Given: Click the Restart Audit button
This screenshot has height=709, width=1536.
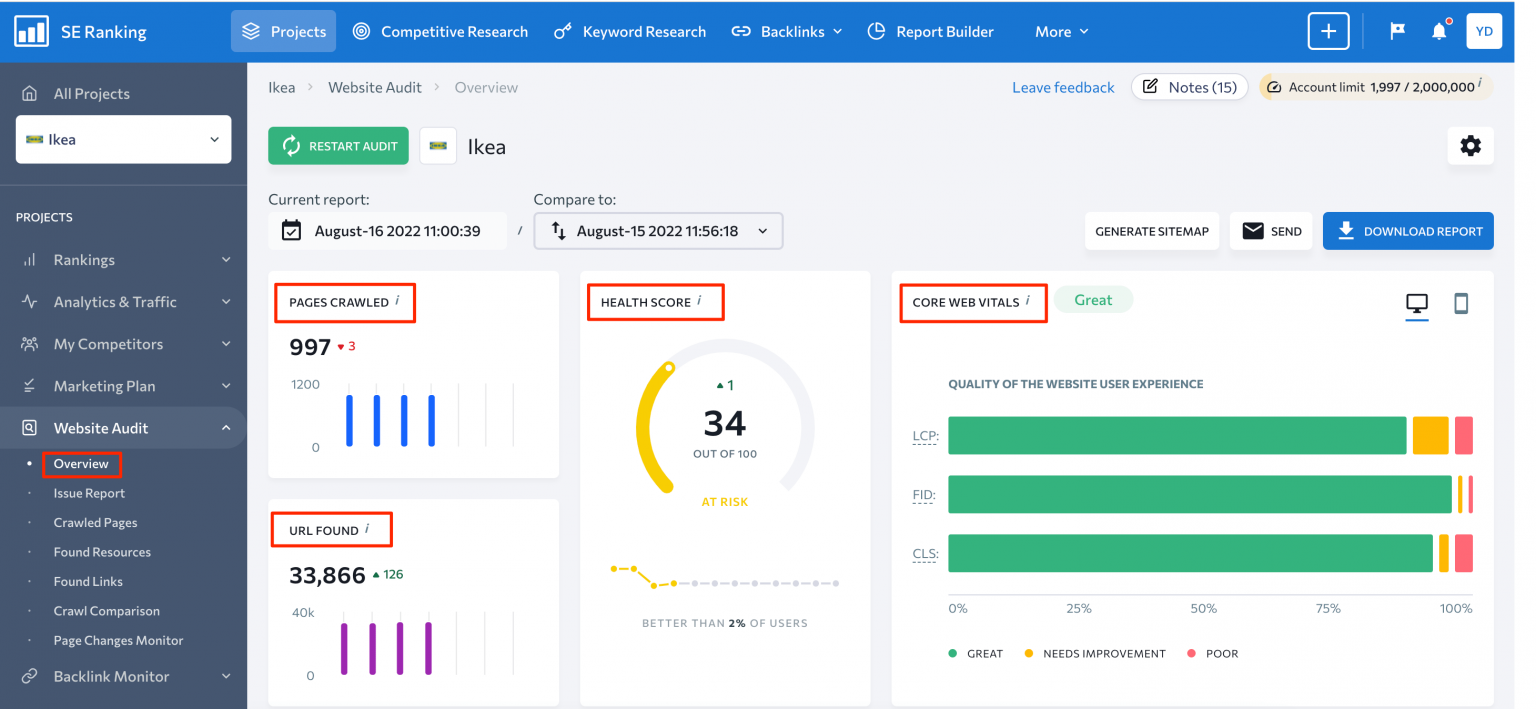Looking at the screenshot, I should click(x=338, y=146).
